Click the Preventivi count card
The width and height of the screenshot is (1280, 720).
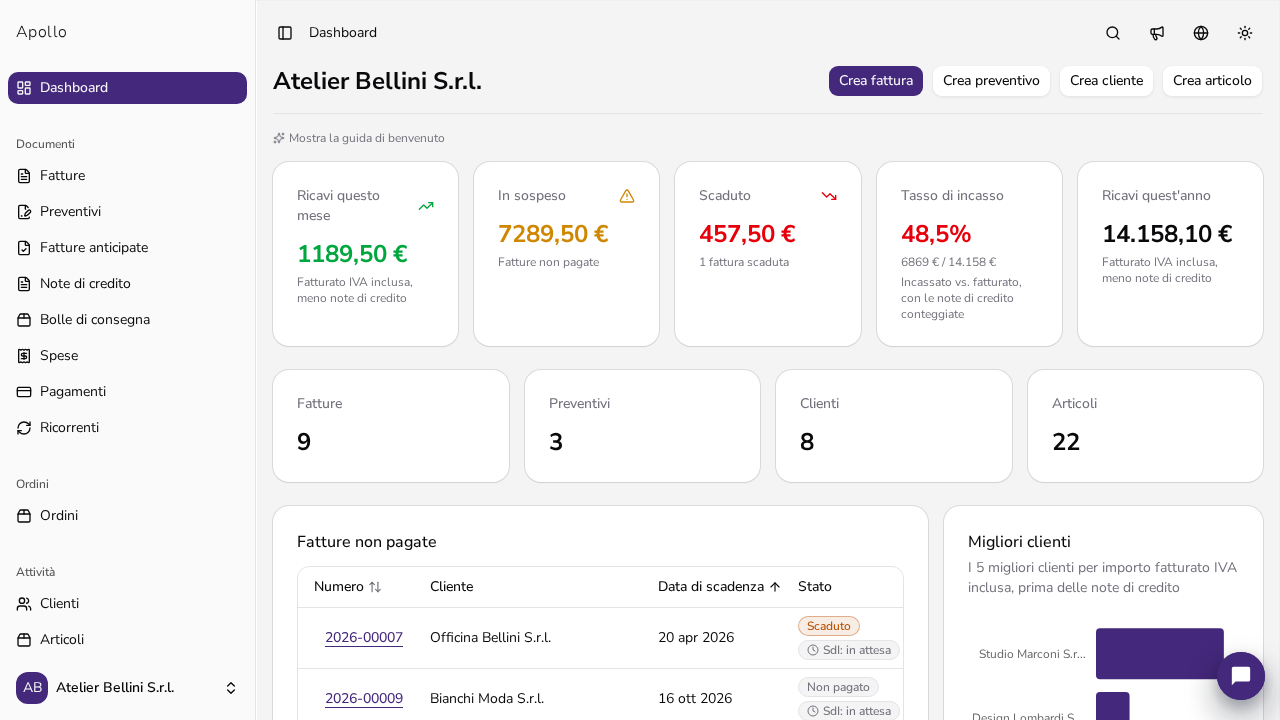[642, 426]
